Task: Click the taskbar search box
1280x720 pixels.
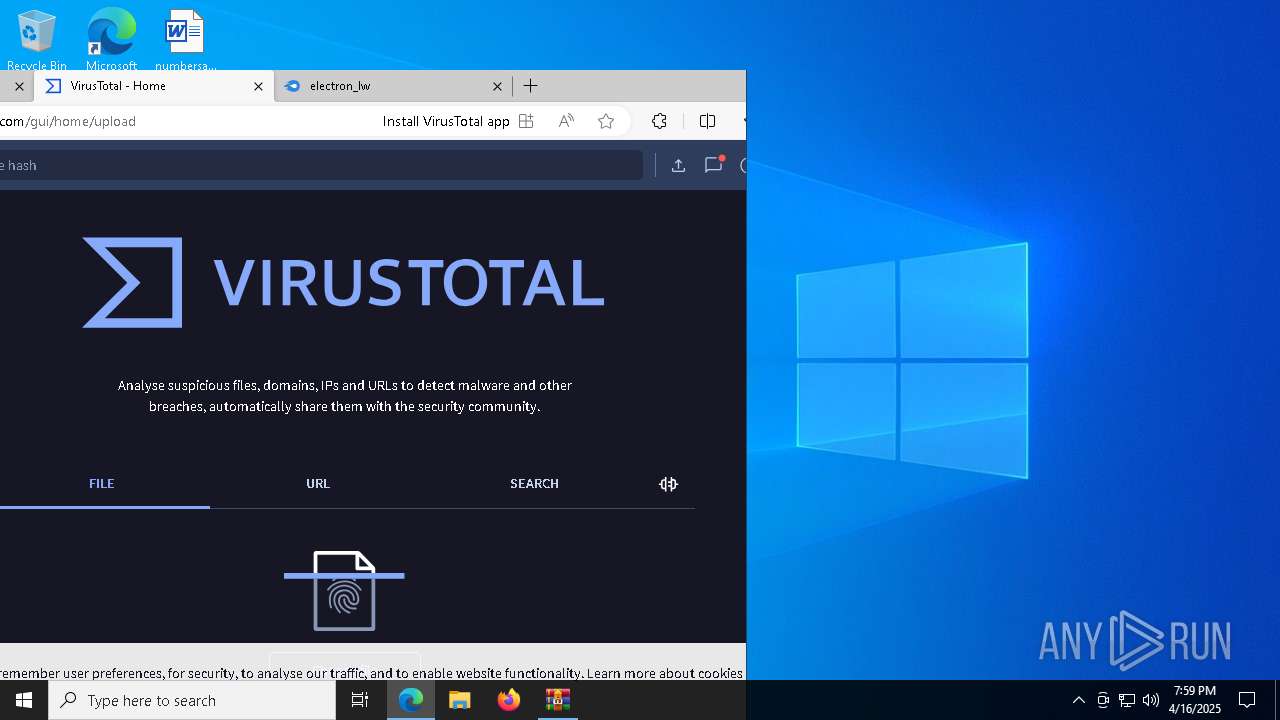Action: click(192, 700)
